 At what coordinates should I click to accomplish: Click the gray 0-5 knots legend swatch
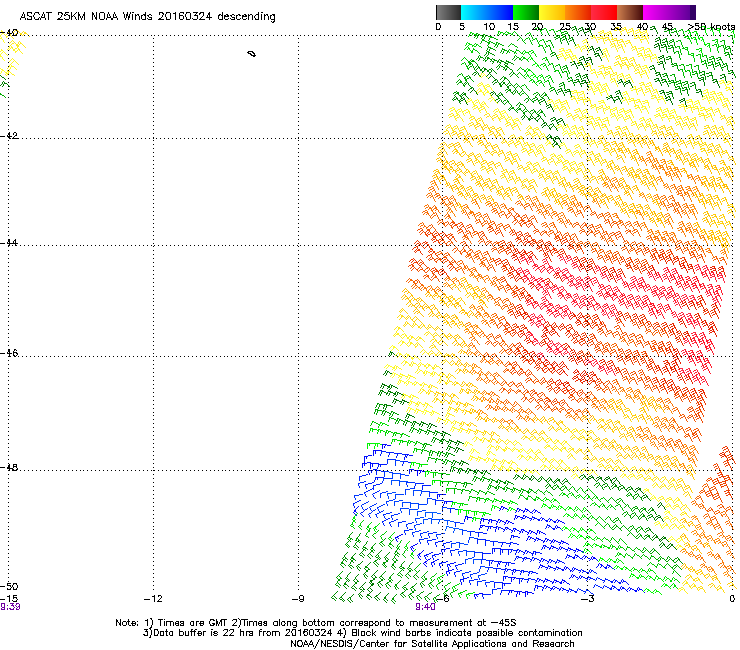point(448,12)
